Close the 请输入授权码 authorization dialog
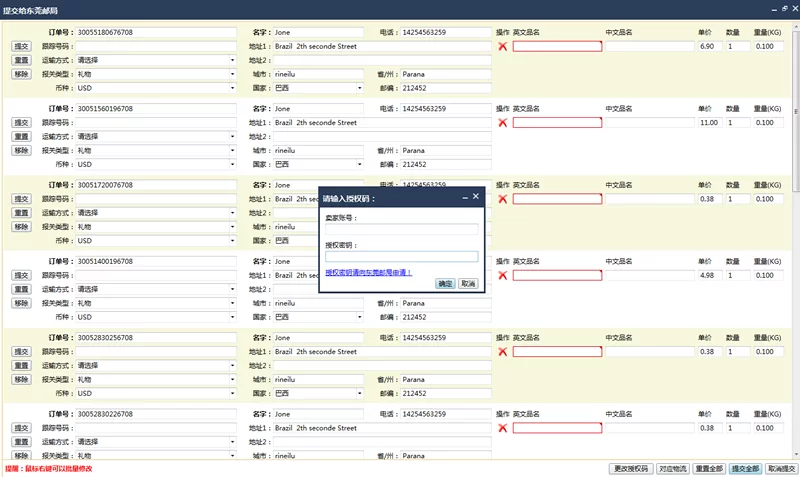The width and height of the screenshot is (800, 477). click(476, 198)
